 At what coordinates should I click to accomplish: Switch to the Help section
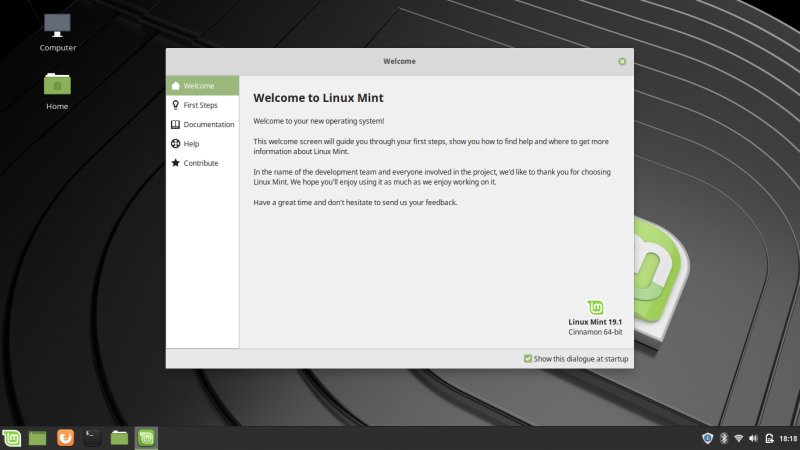(203, 144)
